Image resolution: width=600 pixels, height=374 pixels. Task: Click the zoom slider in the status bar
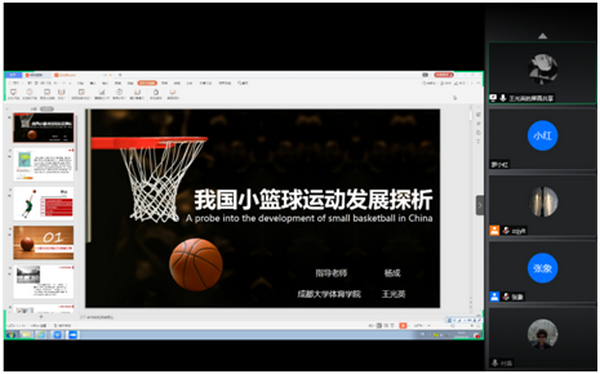[x=453, y=325]
